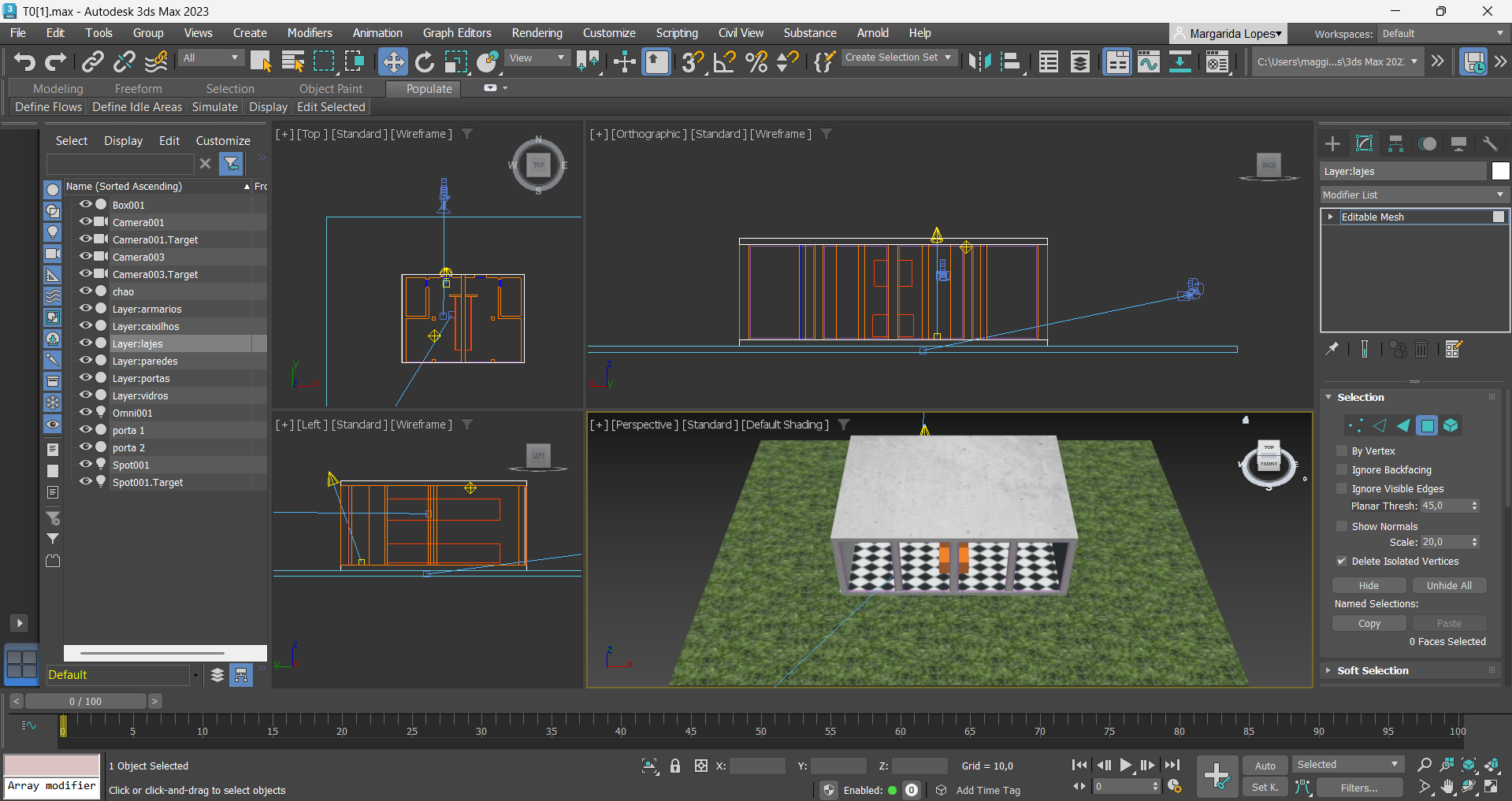The image size is (1512, 801).
Task: Click the Auto key button
Action: (1265, 766)
